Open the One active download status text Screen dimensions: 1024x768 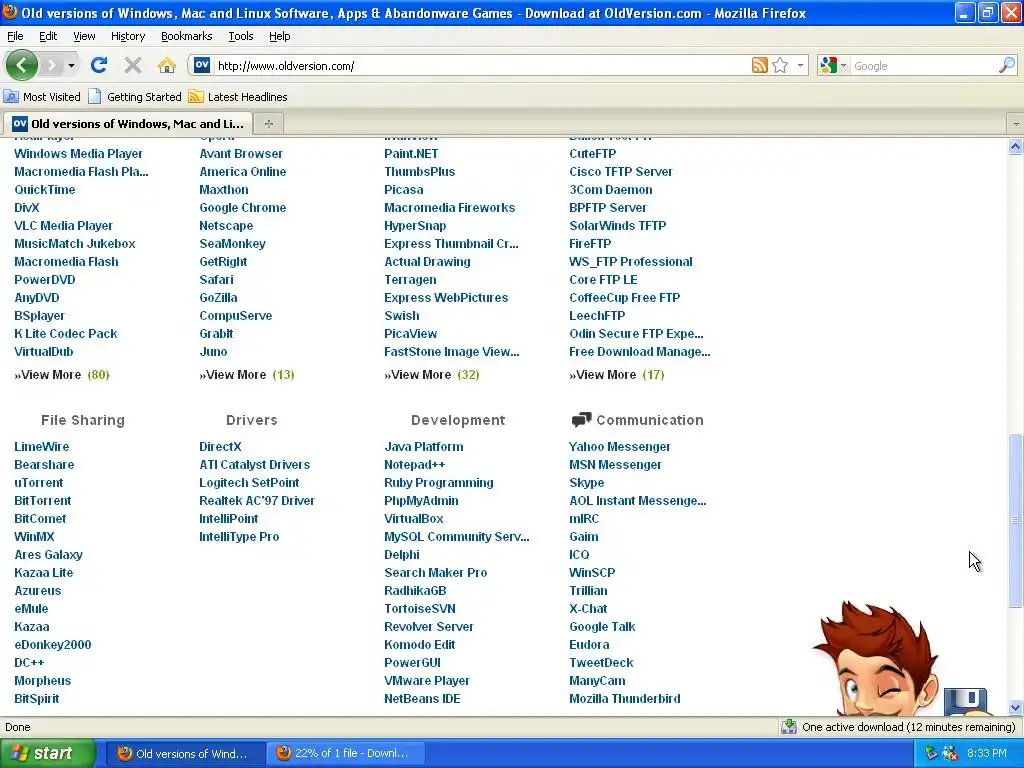click(908, 727)
